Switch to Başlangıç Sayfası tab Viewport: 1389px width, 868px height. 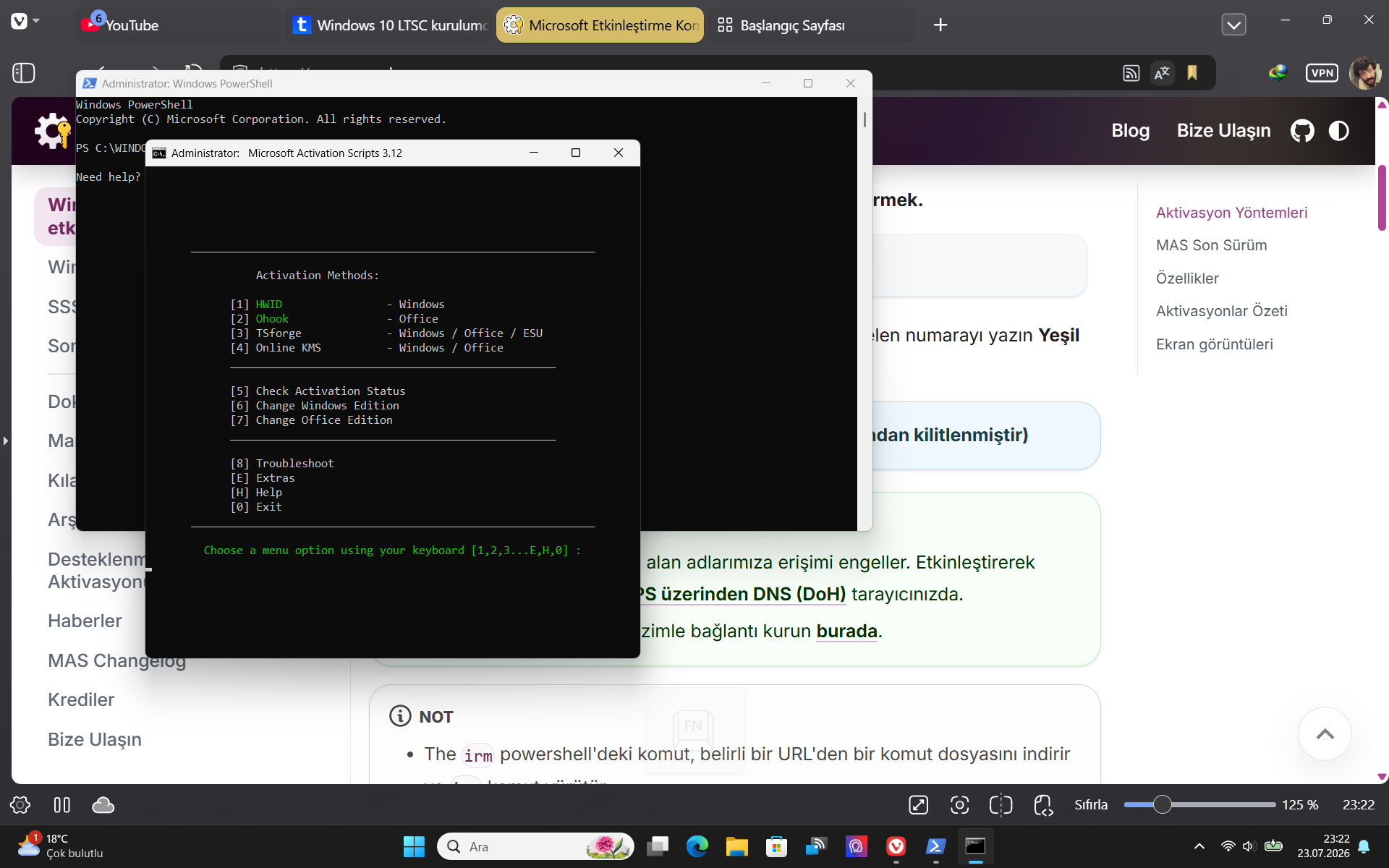click(812, 25)
